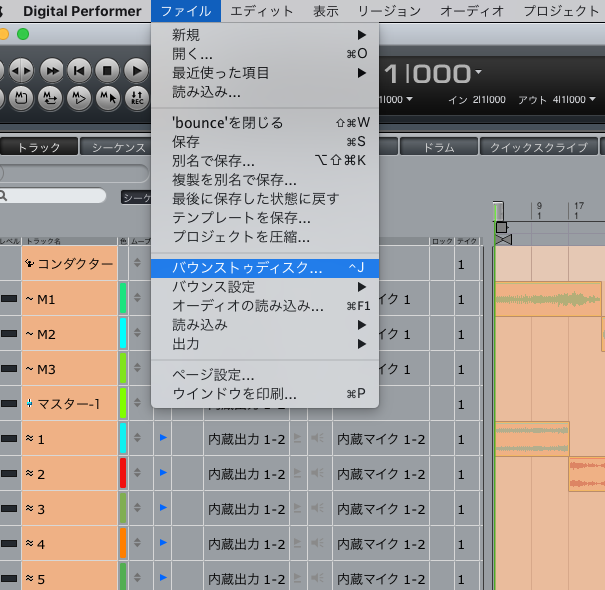The height and width of the screenshot is (590, 605).
Task: Toggle the link memory to selection button
Action: 108,98
